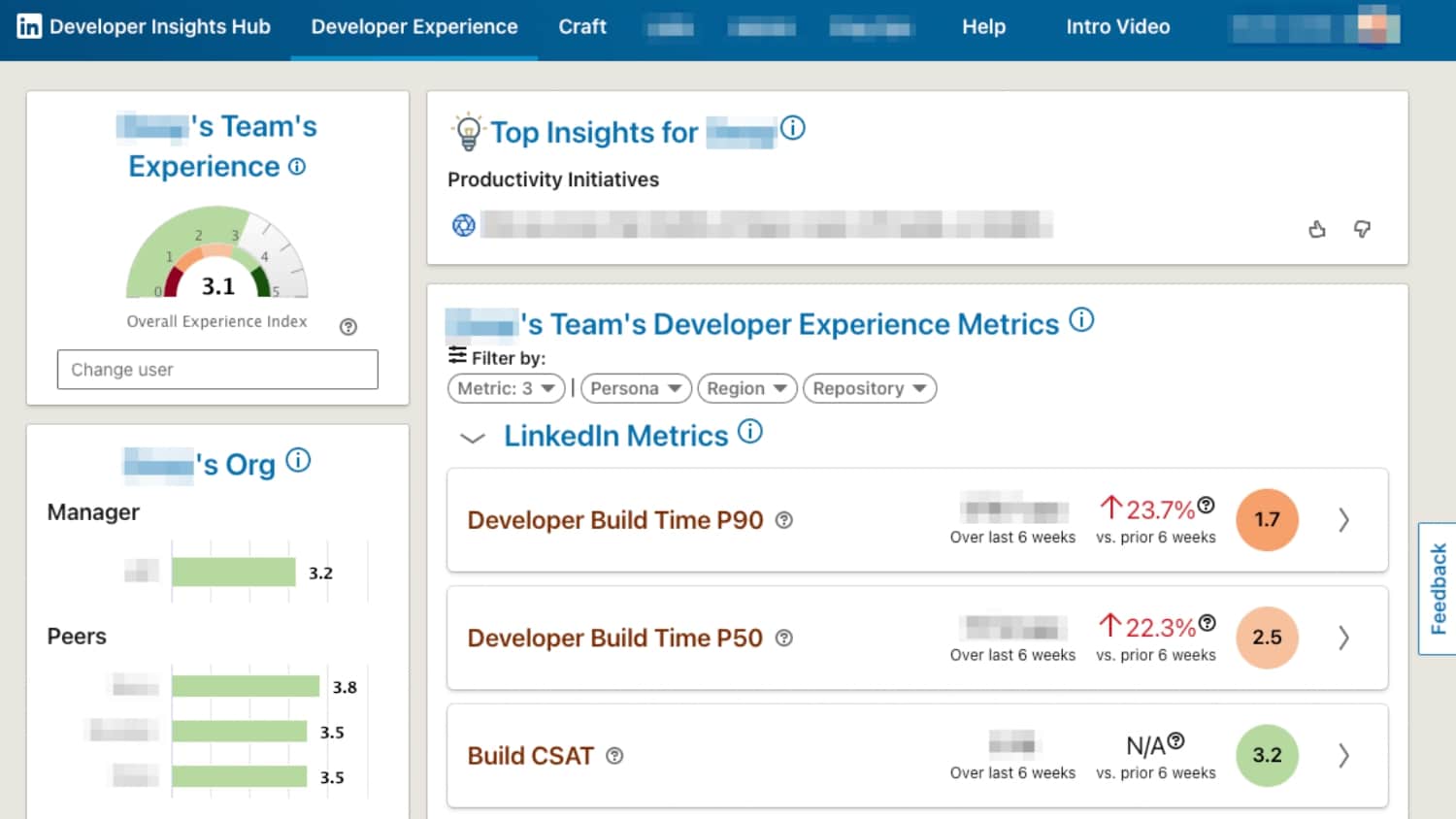The image size is (1456, 819).
Task: Open the Repository filter dropdown
Action: click(870, 388)
